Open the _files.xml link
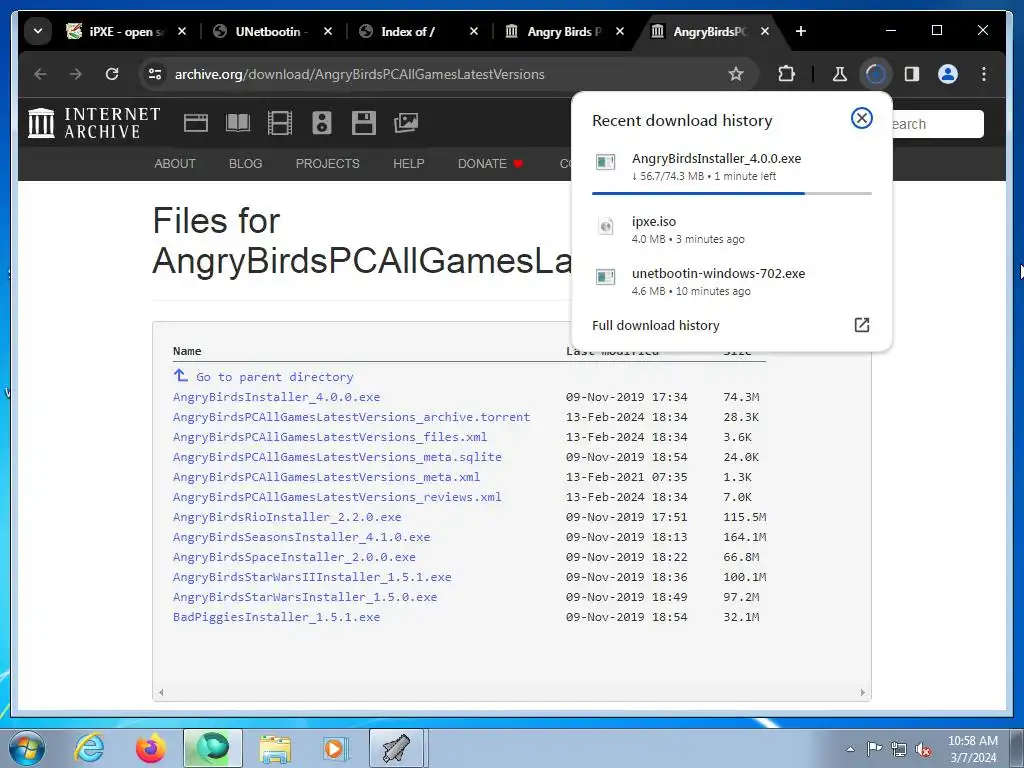 coord(330,437)
